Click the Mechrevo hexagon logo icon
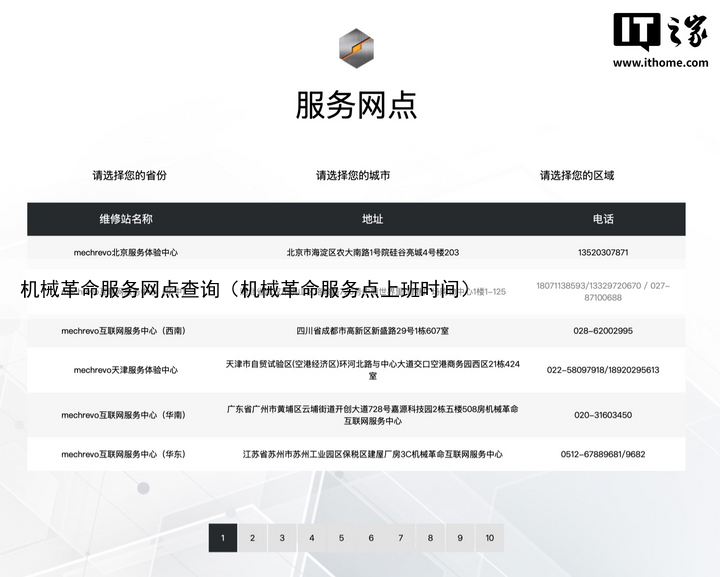720x577 pixels. 356,46
